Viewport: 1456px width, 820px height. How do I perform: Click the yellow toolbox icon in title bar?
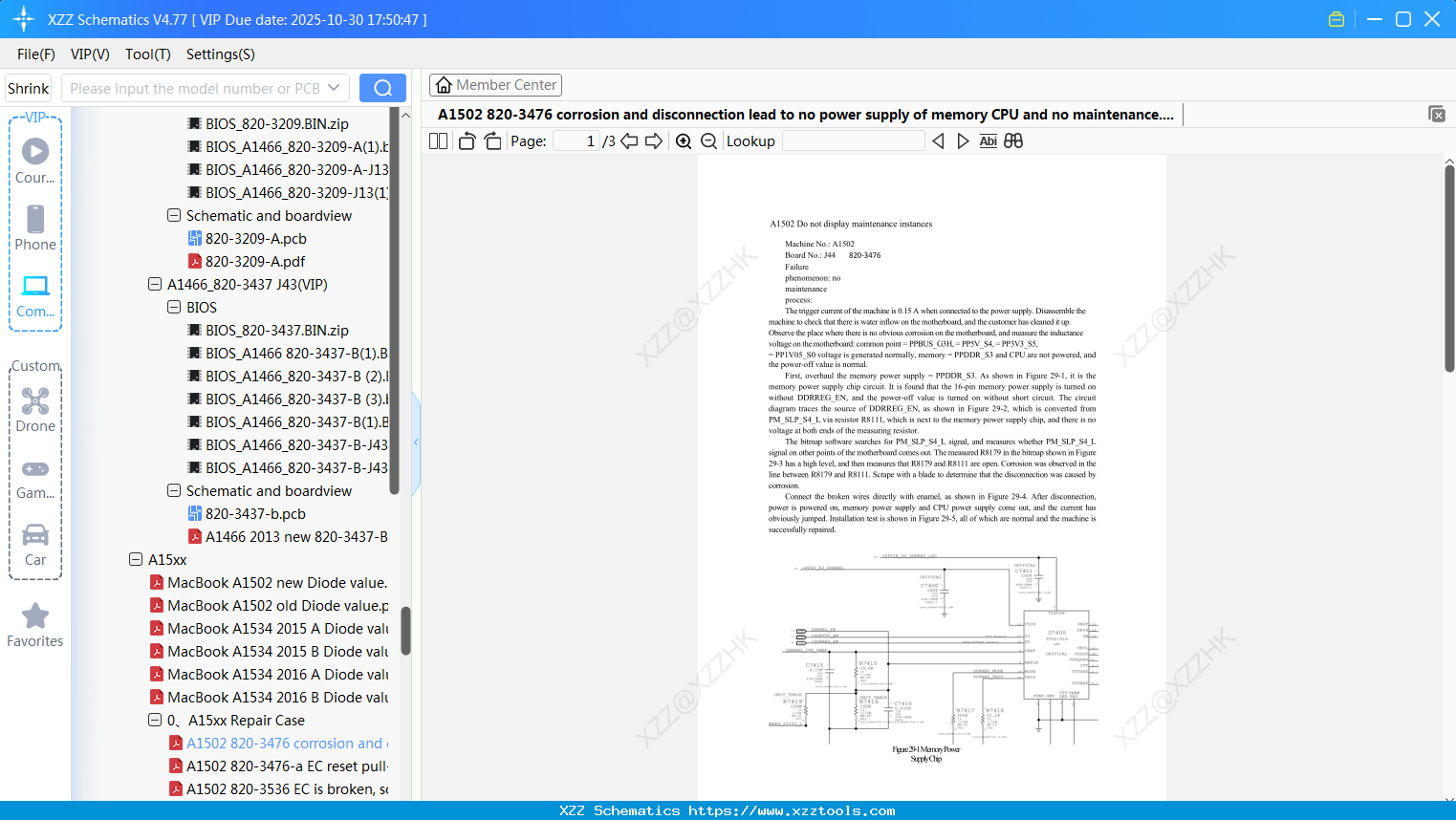tap(1336, 19)
